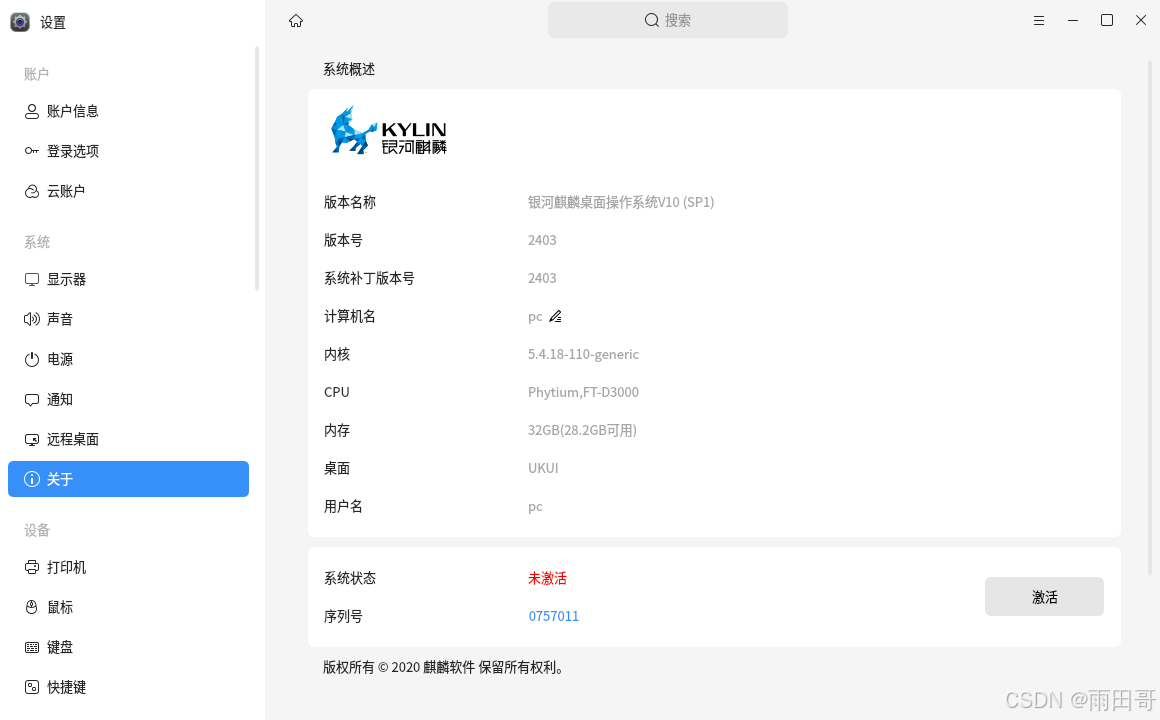
Task: Click the 显示器 monitor icon
Action: coord(32,280)
